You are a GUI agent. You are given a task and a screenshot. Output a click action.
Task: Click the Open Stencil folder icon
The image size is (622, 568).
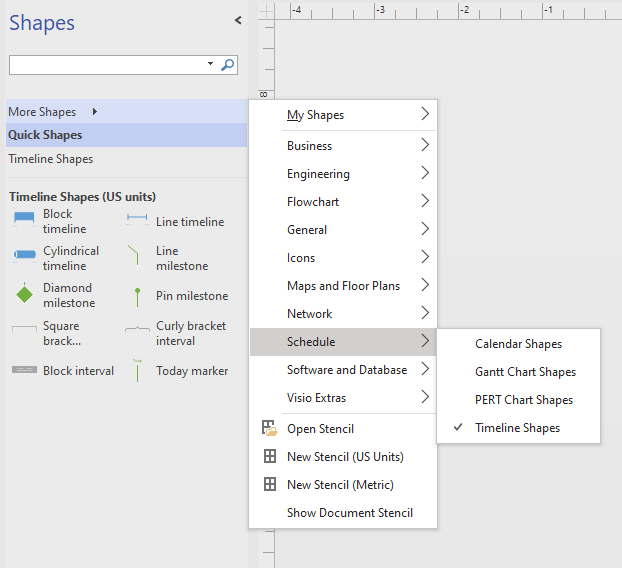[269, 428]
